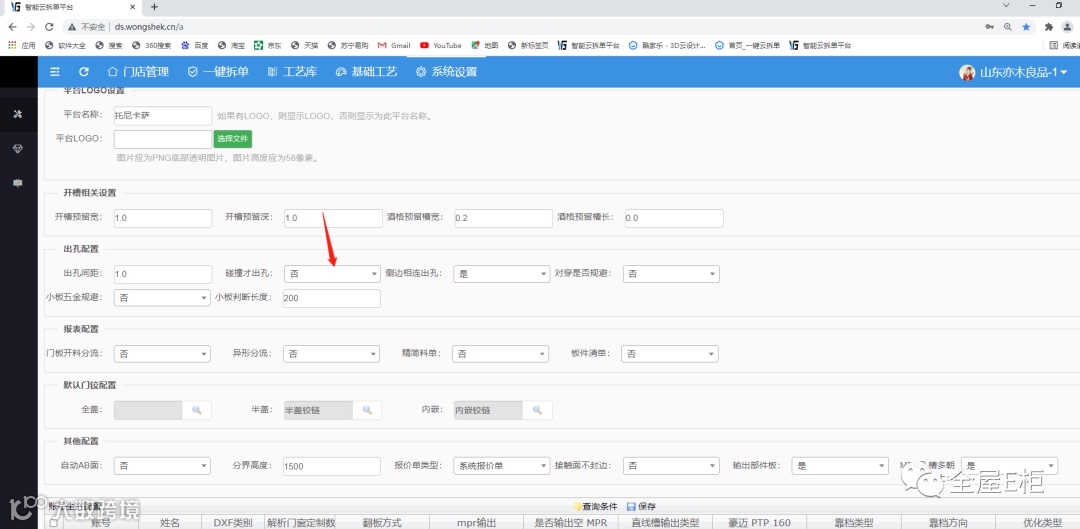Open the 小板五金规避 dropdown

point(162,298)
